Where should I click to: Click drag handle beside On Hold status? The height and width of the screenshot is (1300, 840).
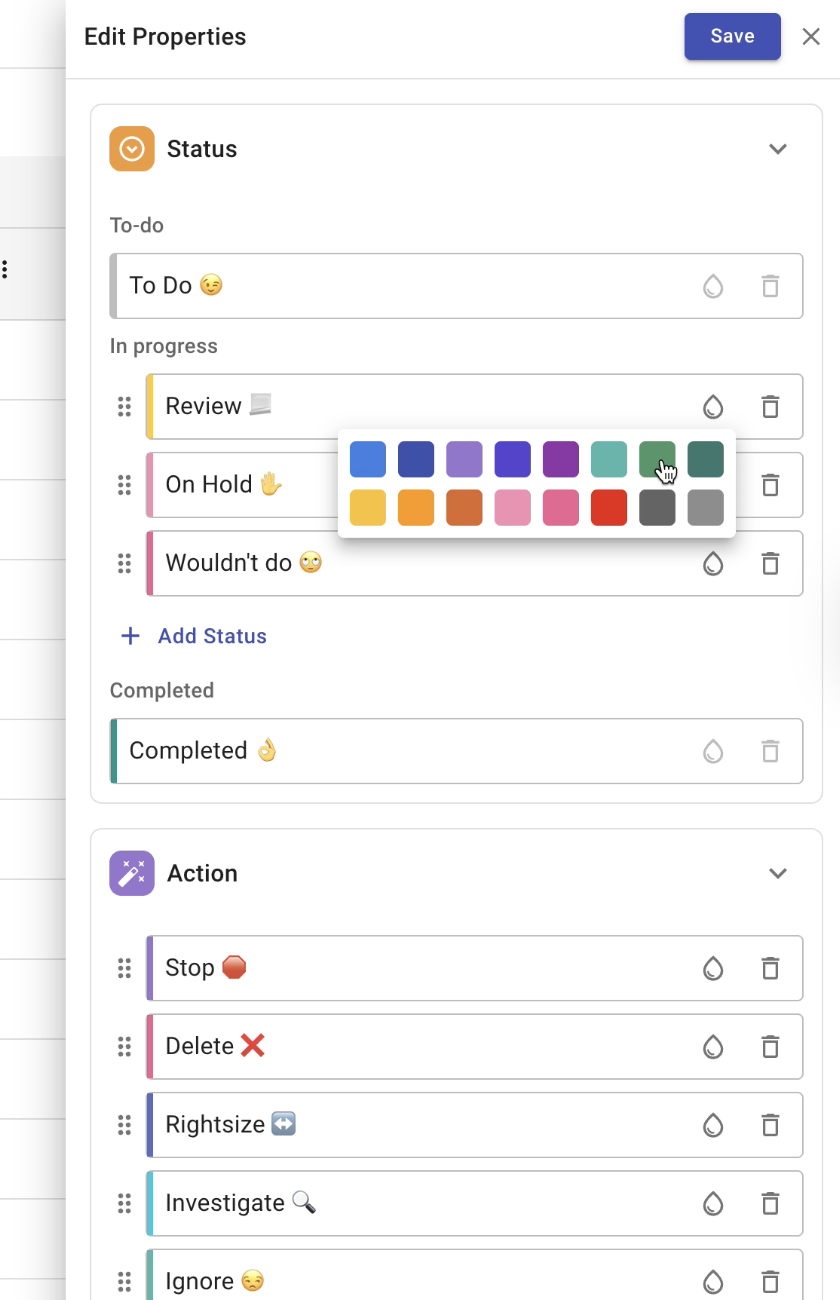tap(125, 485)
